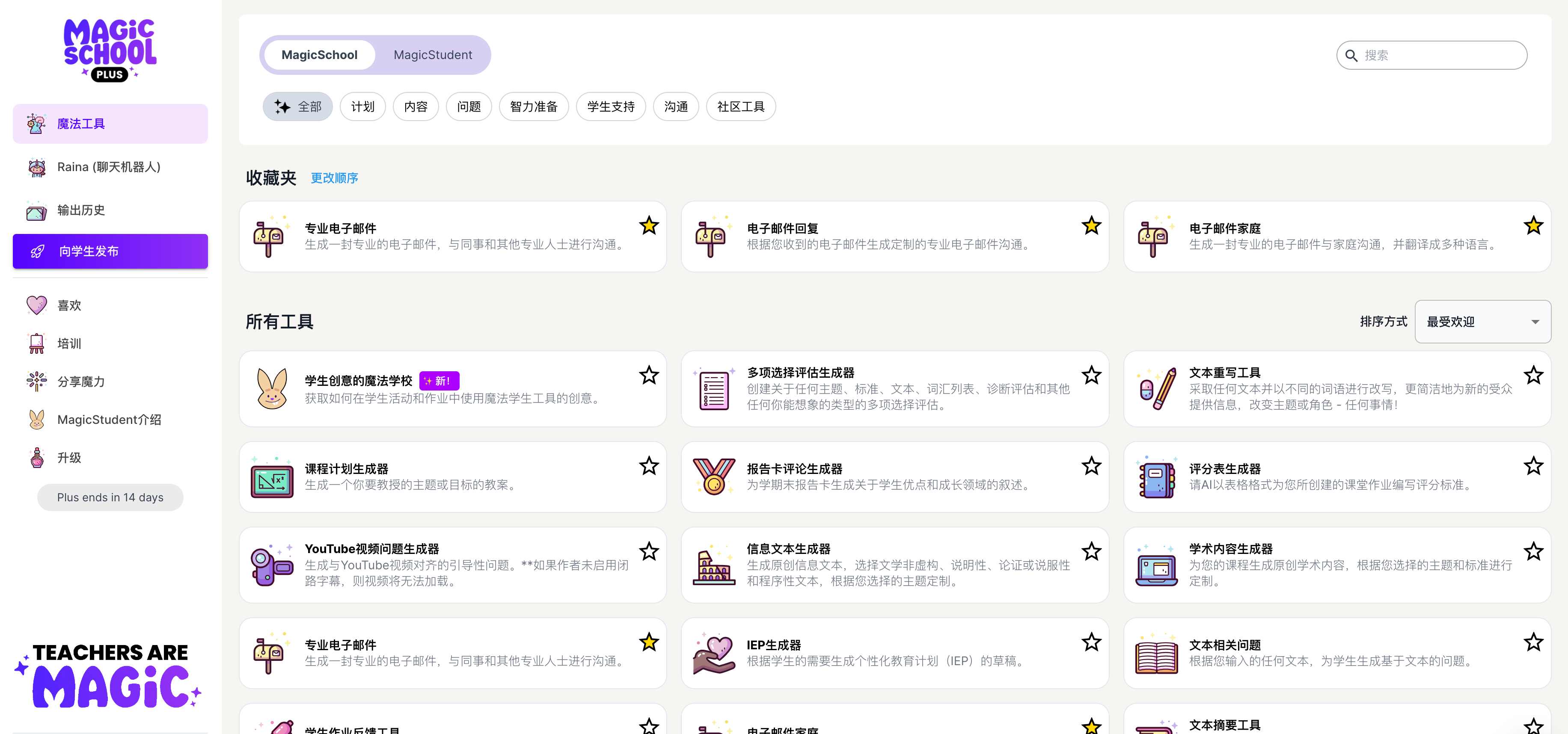Viewport: 1568px width, 734px height.
Task: Unstar 专业电子邮件 in 所有工具 list
Action: [649, 642]
